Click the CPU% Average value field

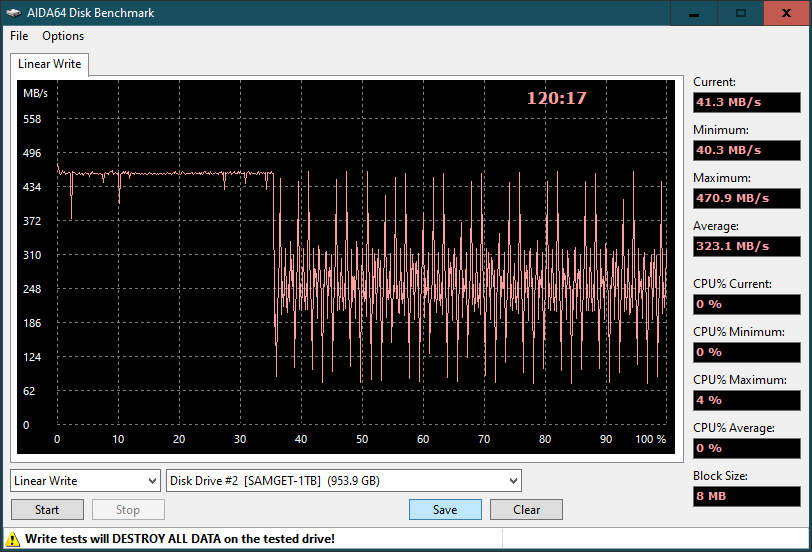[x=747, y=448]
